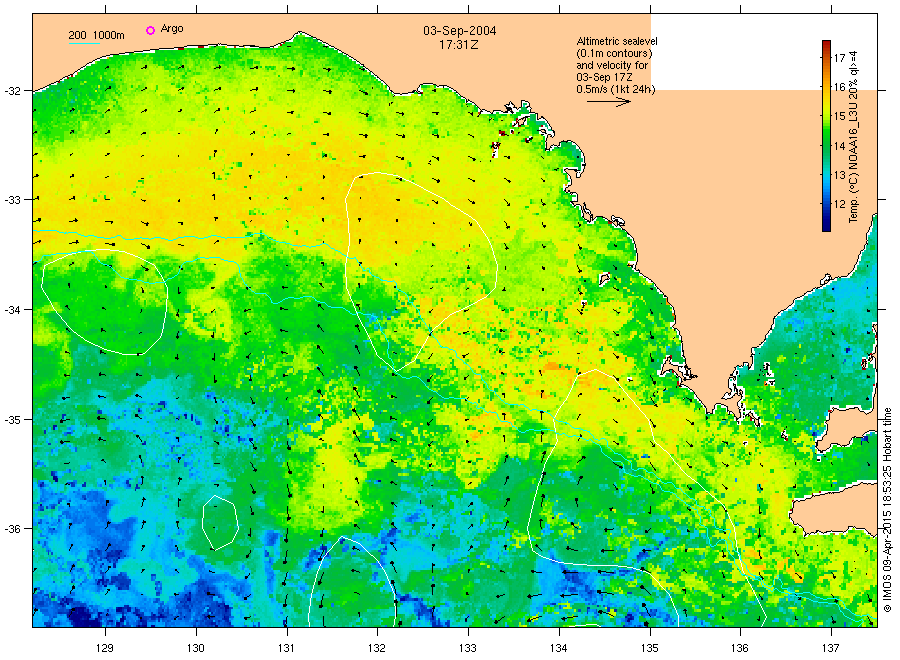
Task: Click the -36 latitude axis label
Action: (13, 529)
